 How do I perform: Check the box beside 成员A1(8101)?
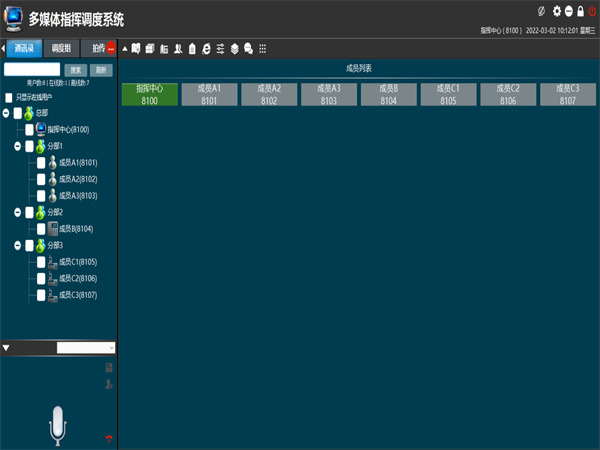pos(42,162)
